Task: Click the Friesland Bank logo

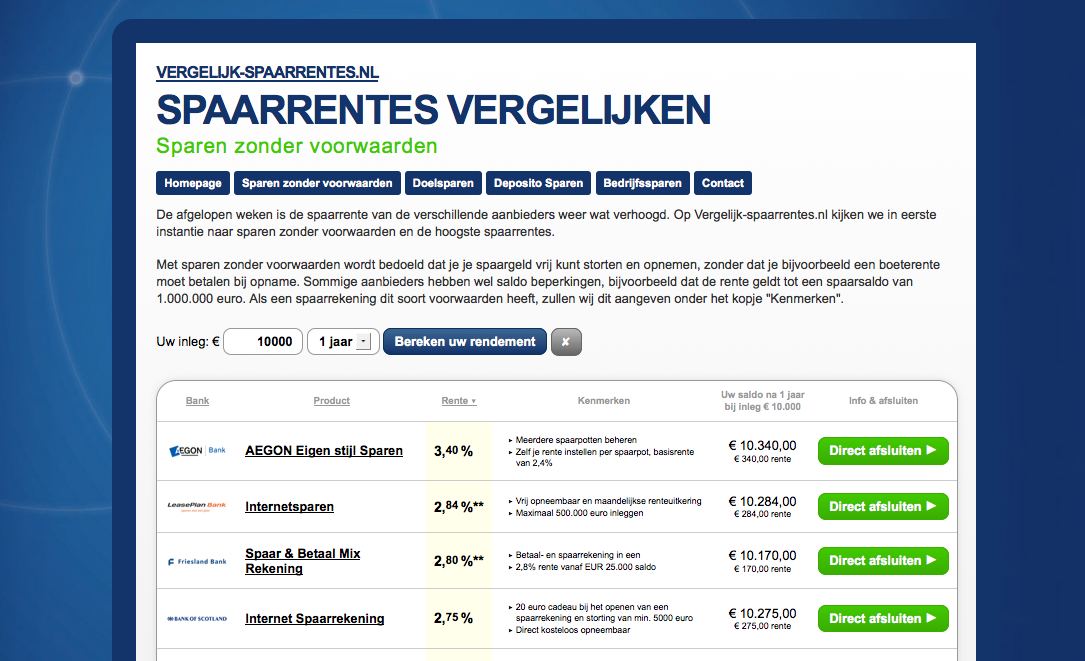Action: click(197, 561)
